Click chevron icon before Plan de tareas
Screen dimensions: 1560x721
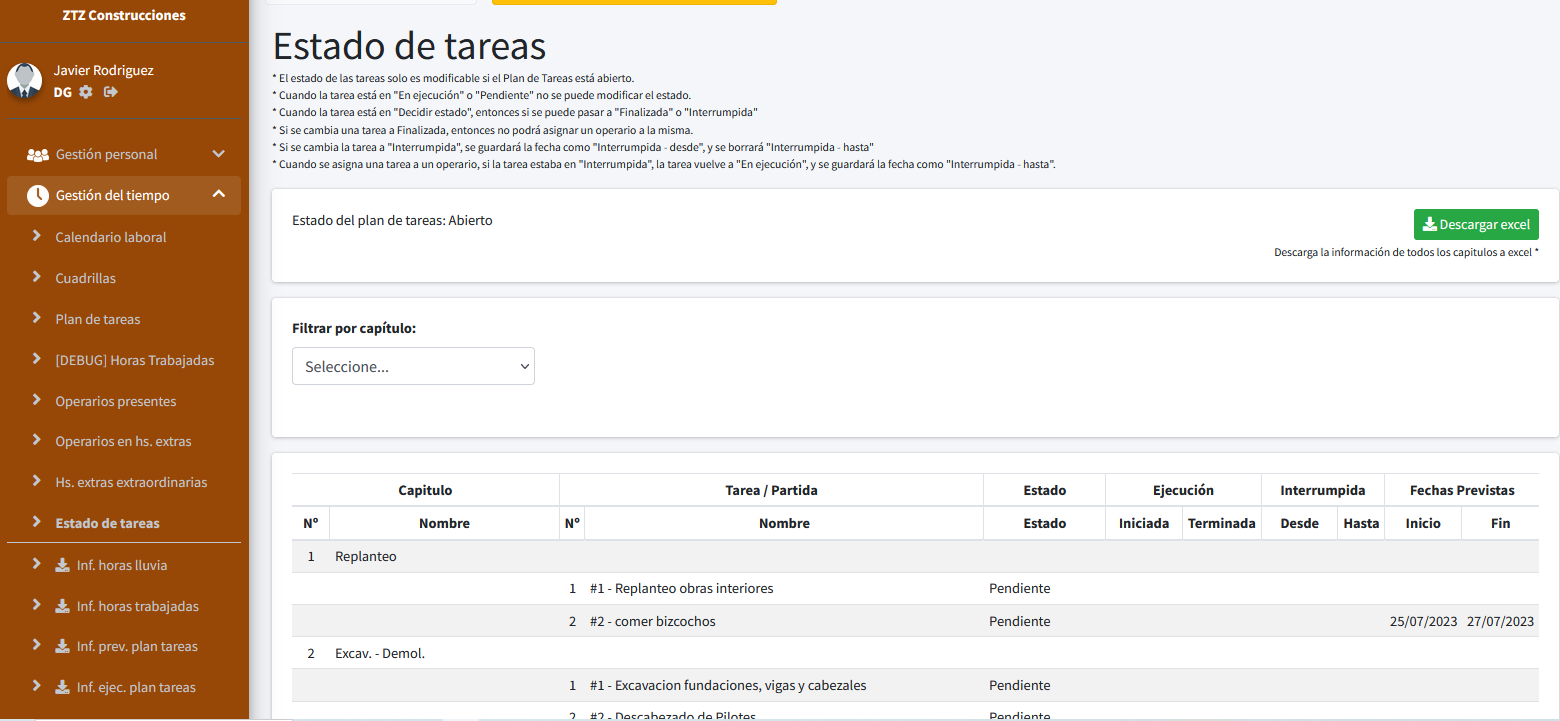(x=37, y=319)
